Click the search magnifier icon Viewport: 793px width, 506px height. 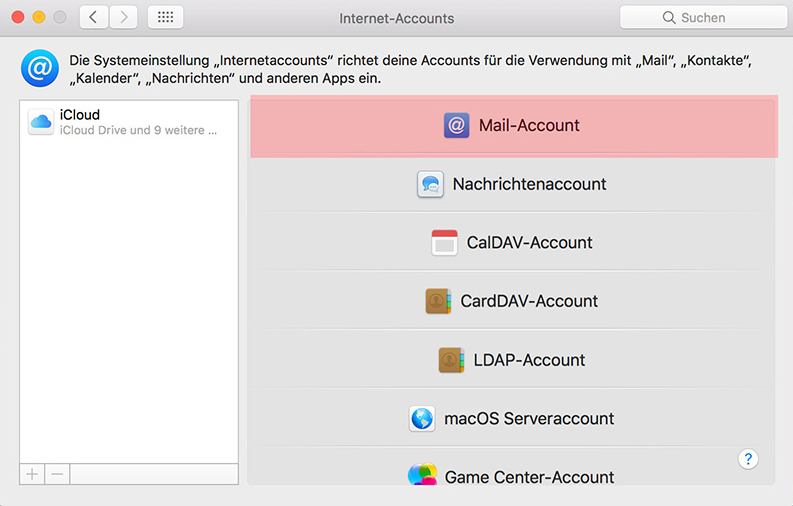pyautogui.click(x=669, y=18)
